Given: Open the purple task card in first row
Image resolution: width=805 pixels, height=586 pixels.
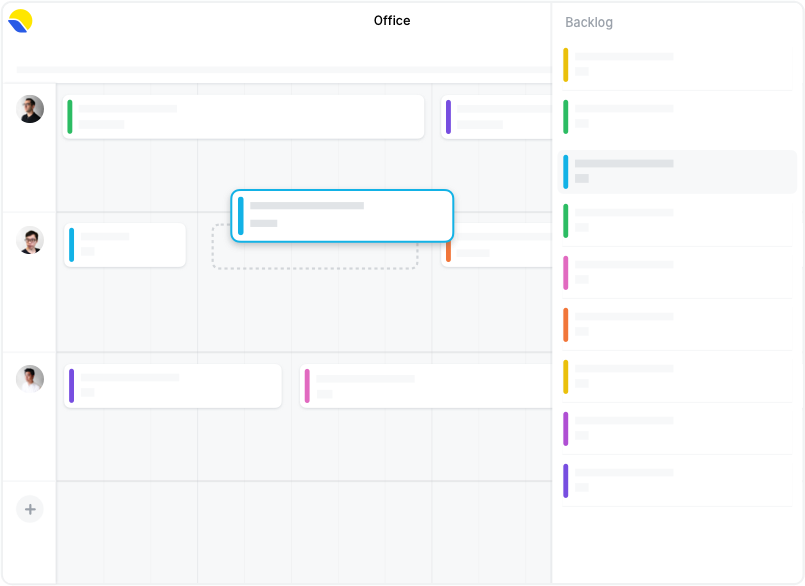Looking at the screenshot, I should point(496,117).
